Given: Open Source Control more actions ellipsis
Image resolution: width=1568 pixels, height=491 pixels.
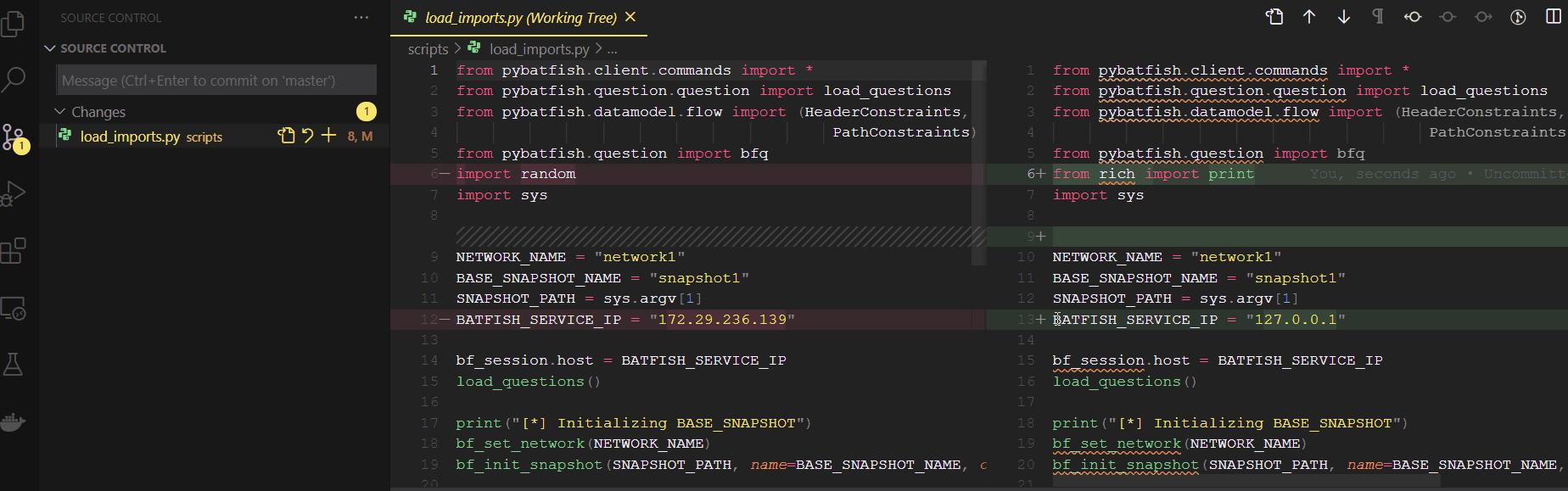Looking at the screenshot, I should (x=361, y=18).
